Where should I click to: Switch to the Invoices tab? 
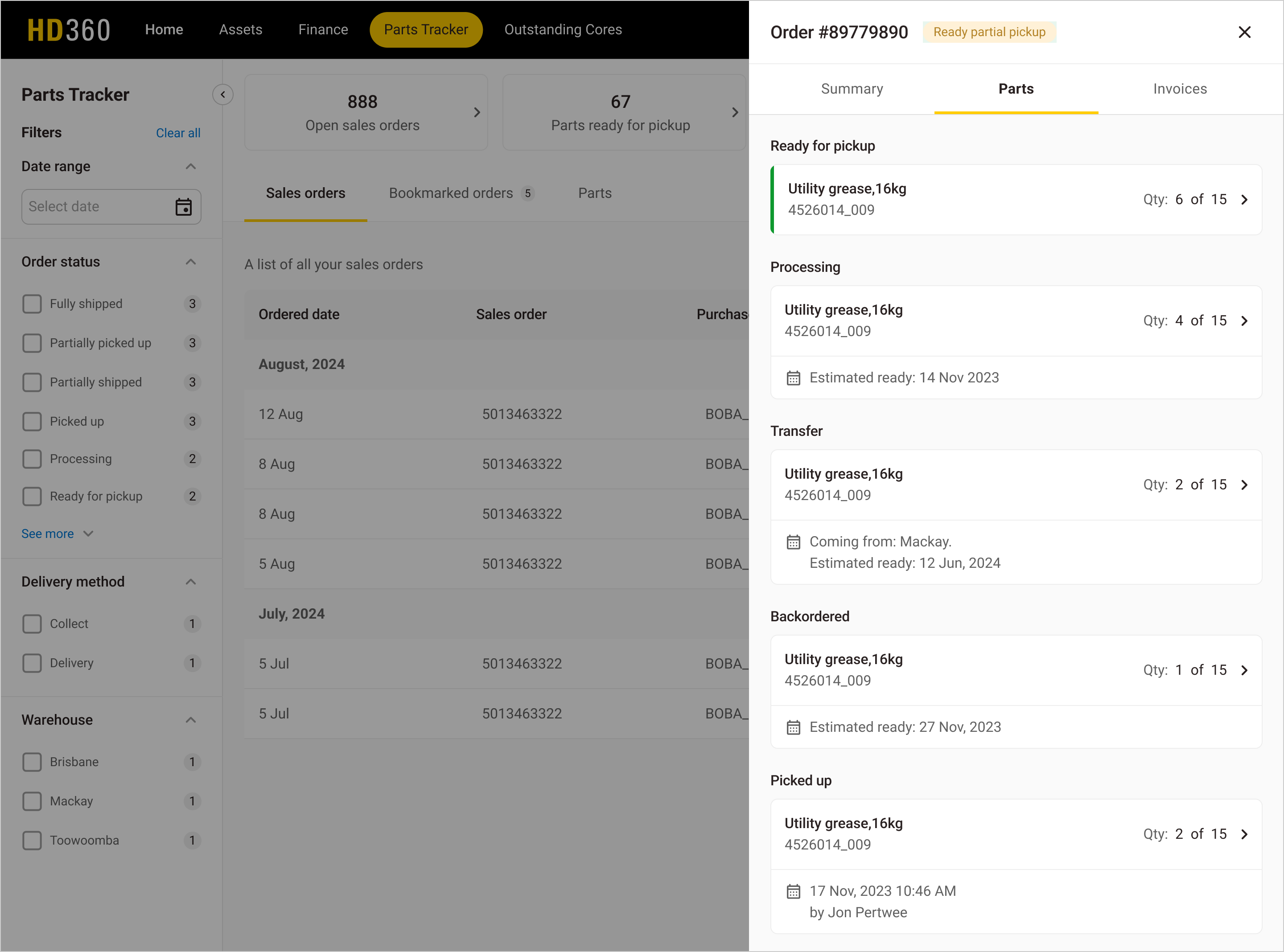(1179, 89)
